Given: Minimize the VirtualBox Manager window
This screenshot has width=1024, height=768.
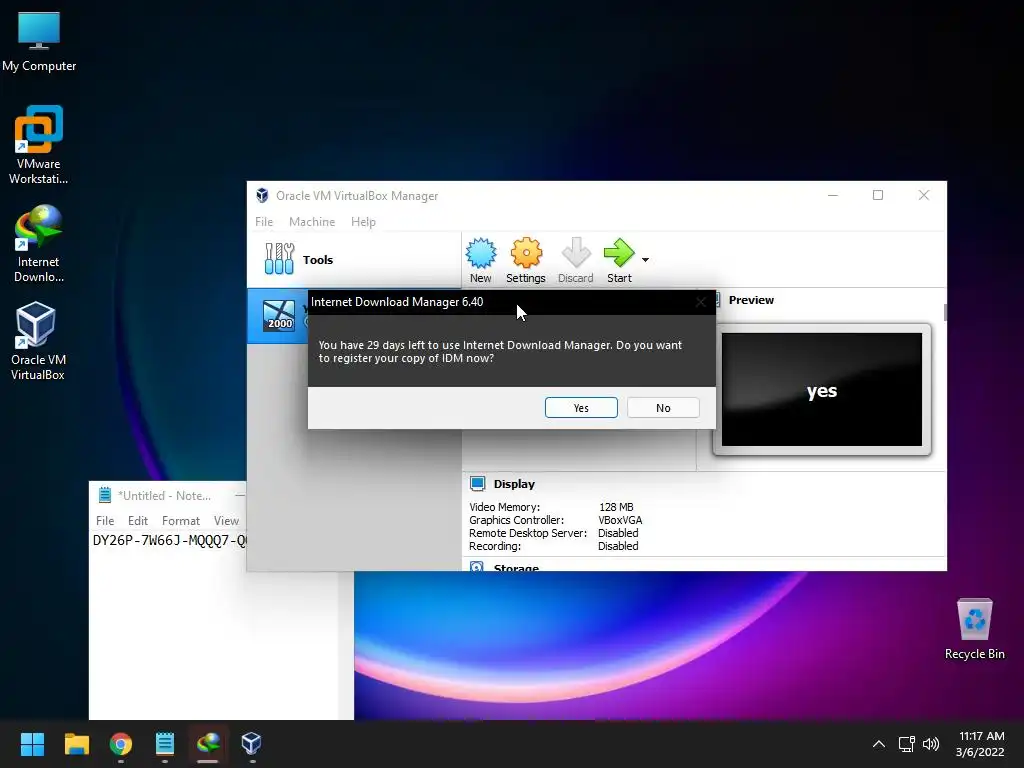Looking at the screenshot, I should (833, 195).
